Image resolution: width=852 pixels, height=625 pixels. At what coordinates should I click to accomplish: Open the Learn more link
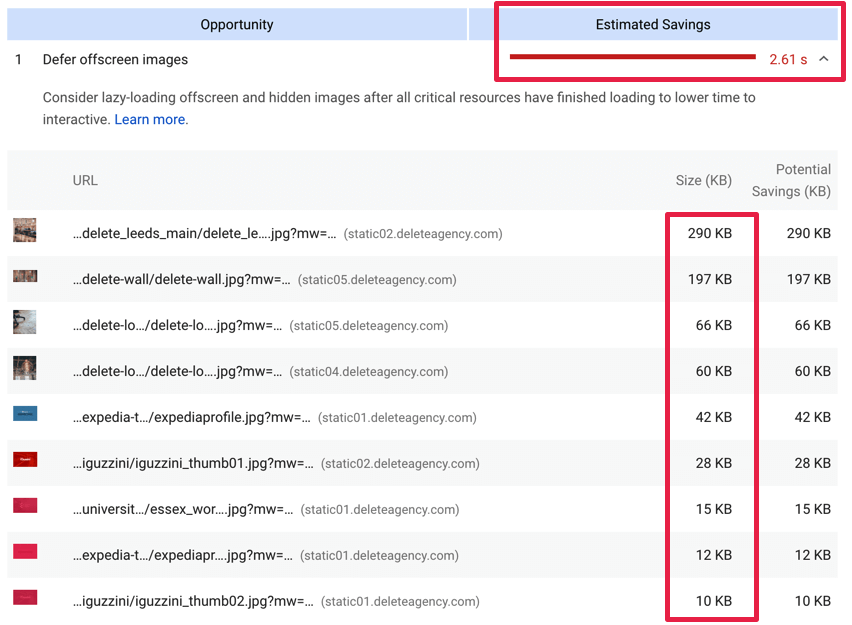coord(149,119)
